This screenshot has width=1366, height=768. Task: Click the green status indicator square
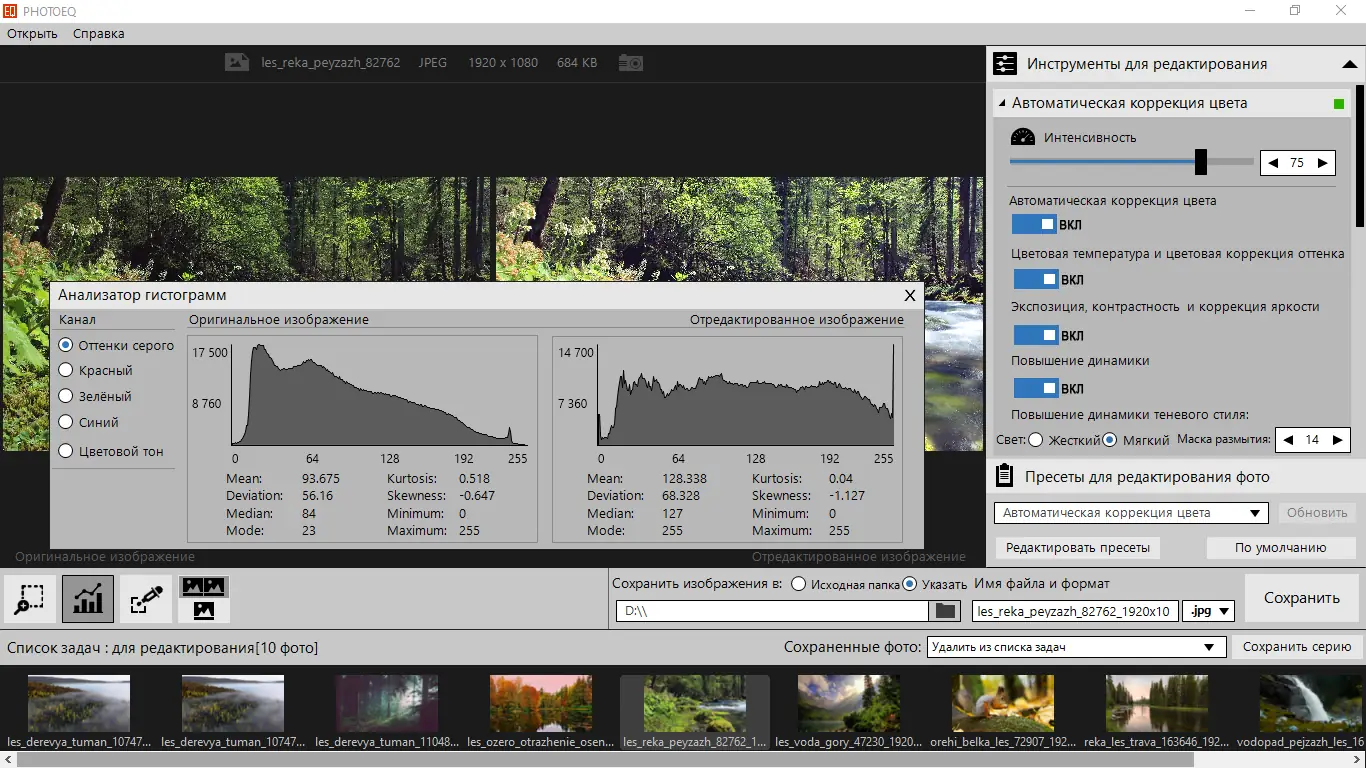(1339, 104)
